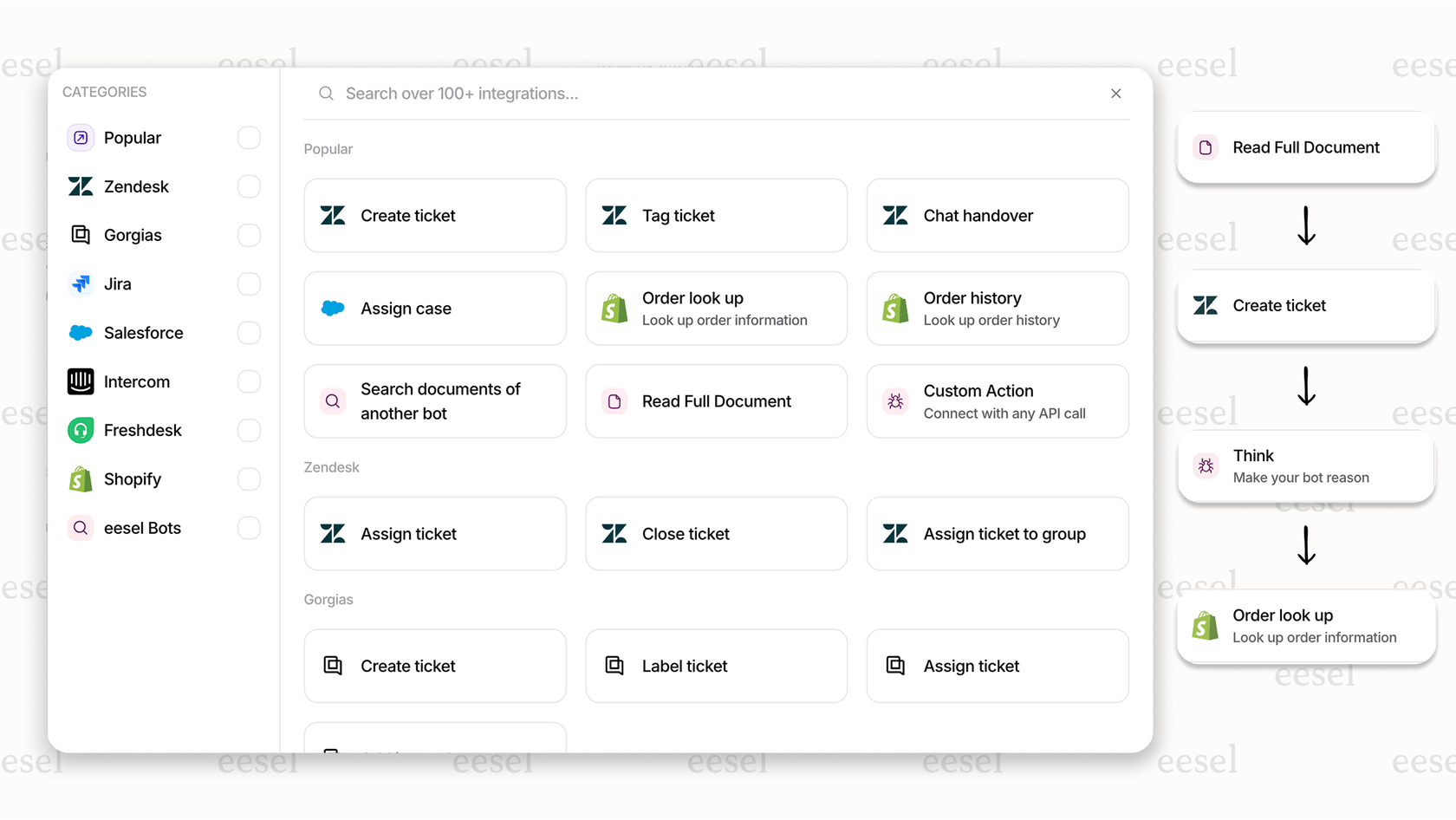Toggle the circle beside eesel Bots
Image resolution: width=1456 pixels, height=820 pixels.
(249, 528)
